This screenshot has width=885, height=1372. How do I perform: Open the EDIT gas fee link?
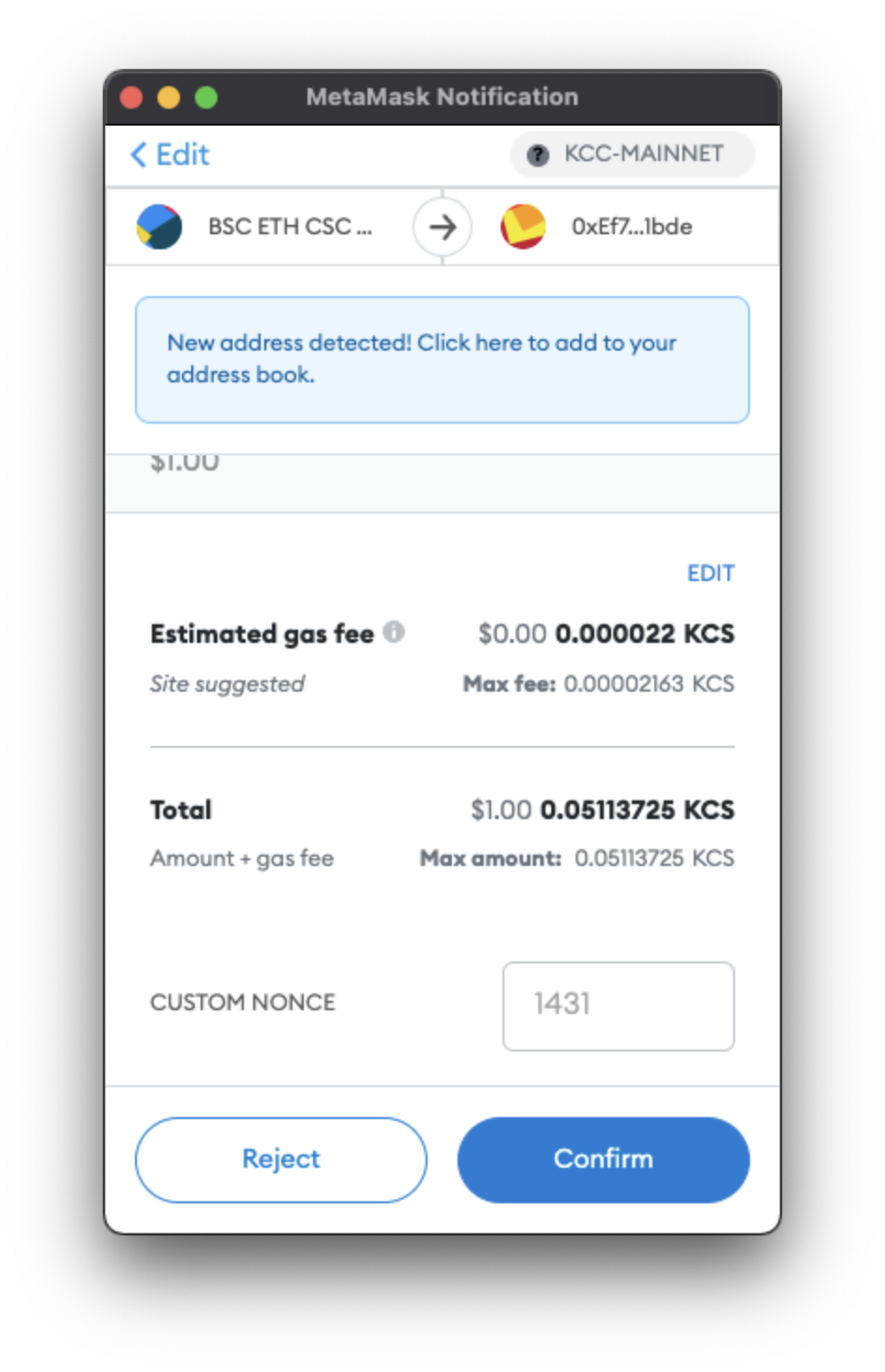point(711,574)
